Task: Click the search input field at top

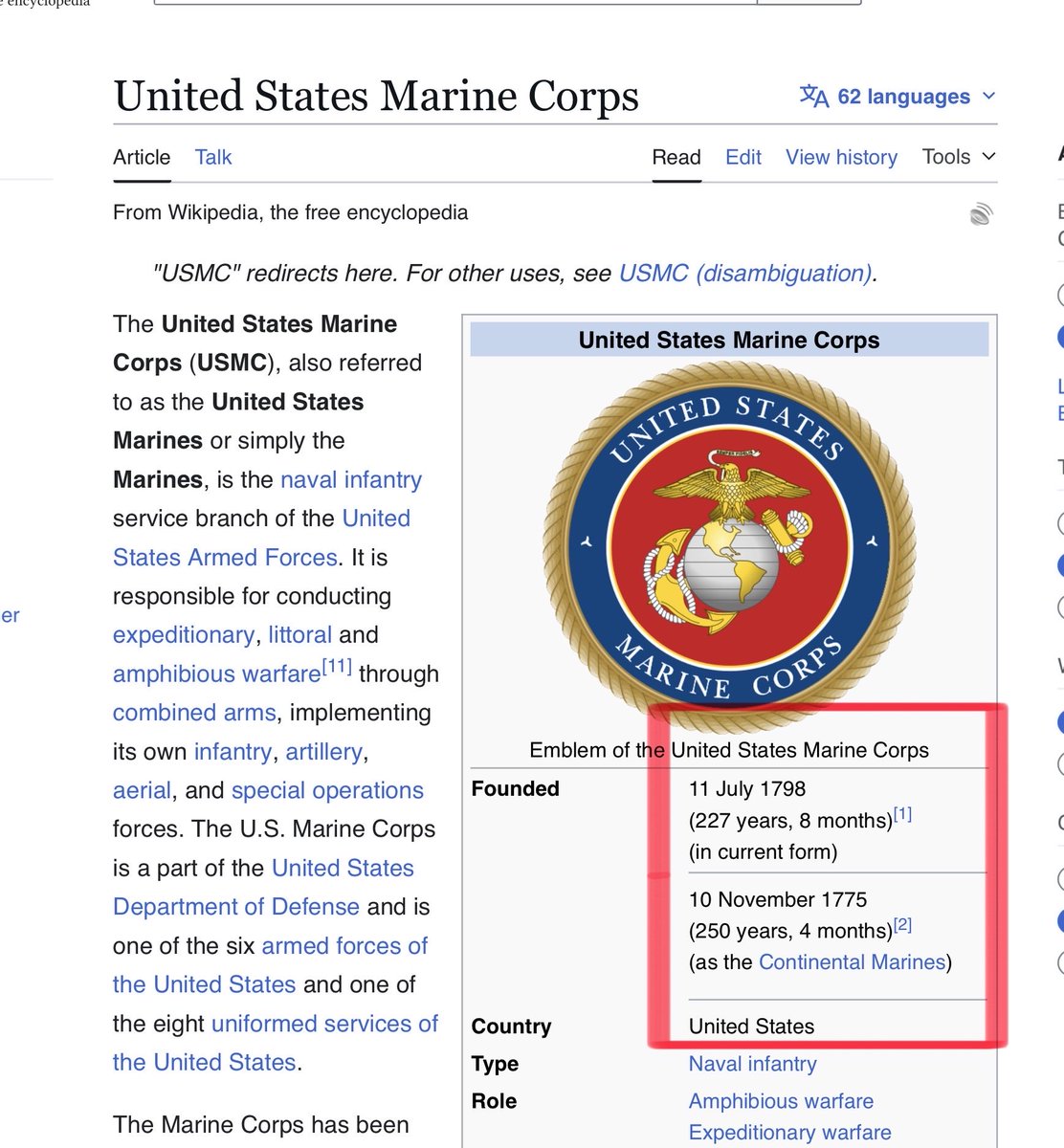Action: 455,3
